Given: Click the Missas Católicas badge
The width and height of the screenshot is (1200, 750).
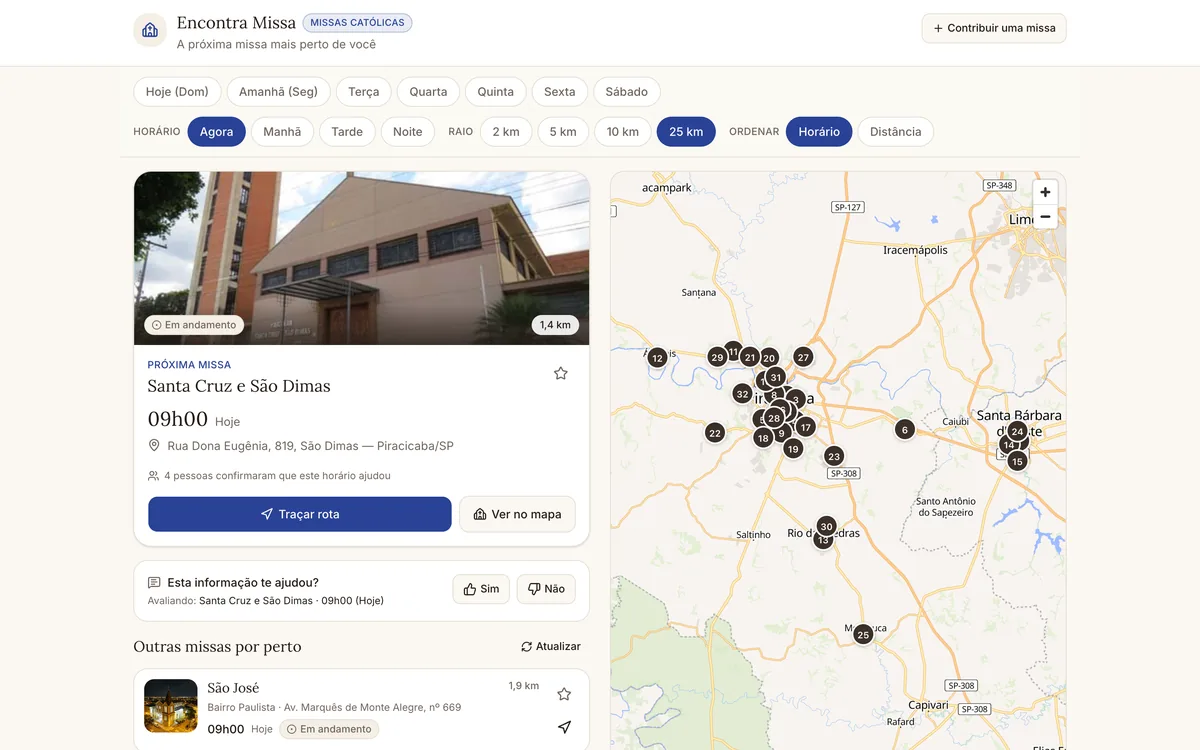Looking at the screenshot, I should pyautogui.click(x=357, y=23).
